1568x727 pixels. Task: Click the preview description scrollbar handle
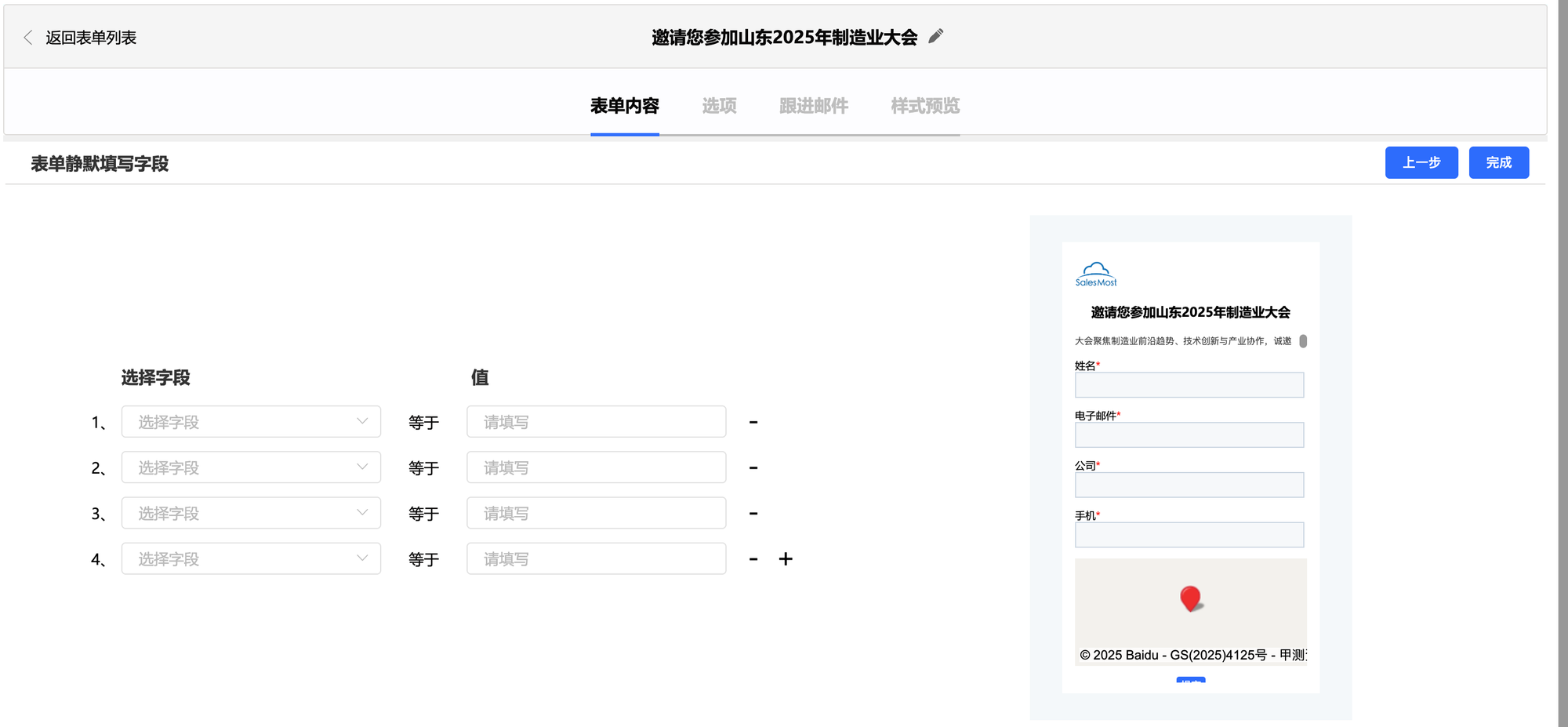pyautogui.click(x=1303, y=341)
